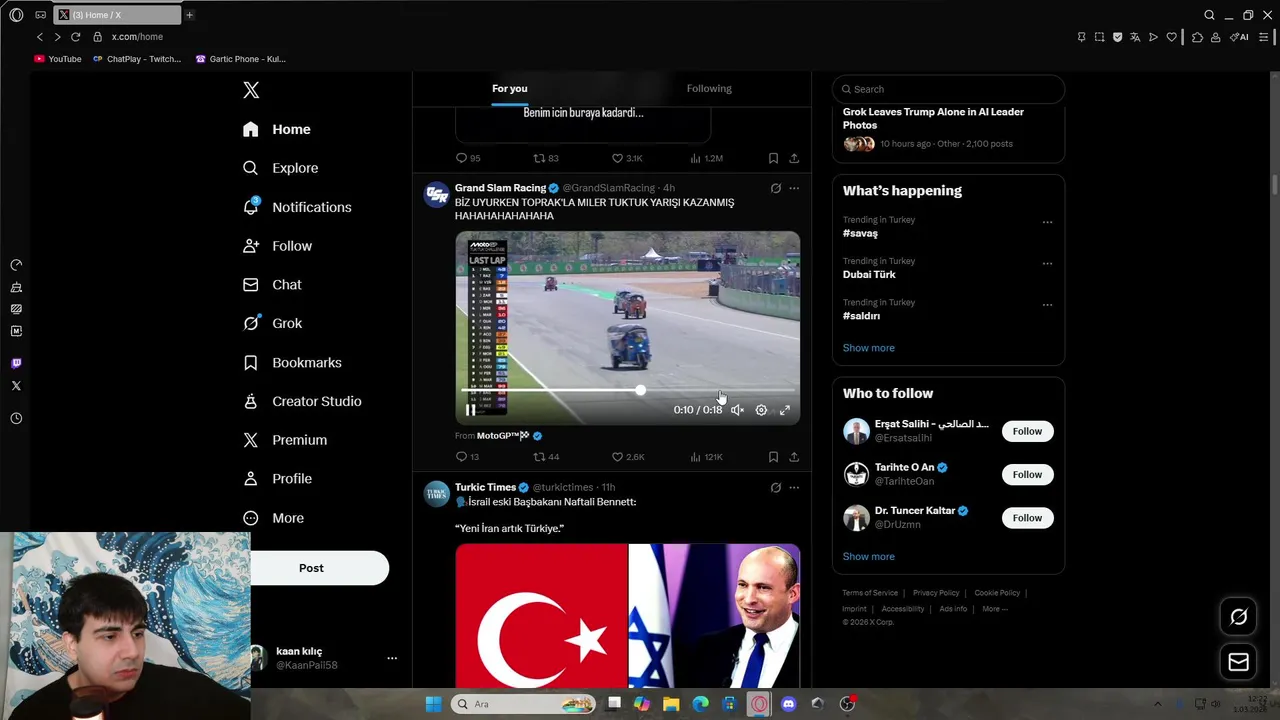This screenshot has height=720, width=1280.
Task: Bookmark the post with 1.2M views
Action: (773, 158)
